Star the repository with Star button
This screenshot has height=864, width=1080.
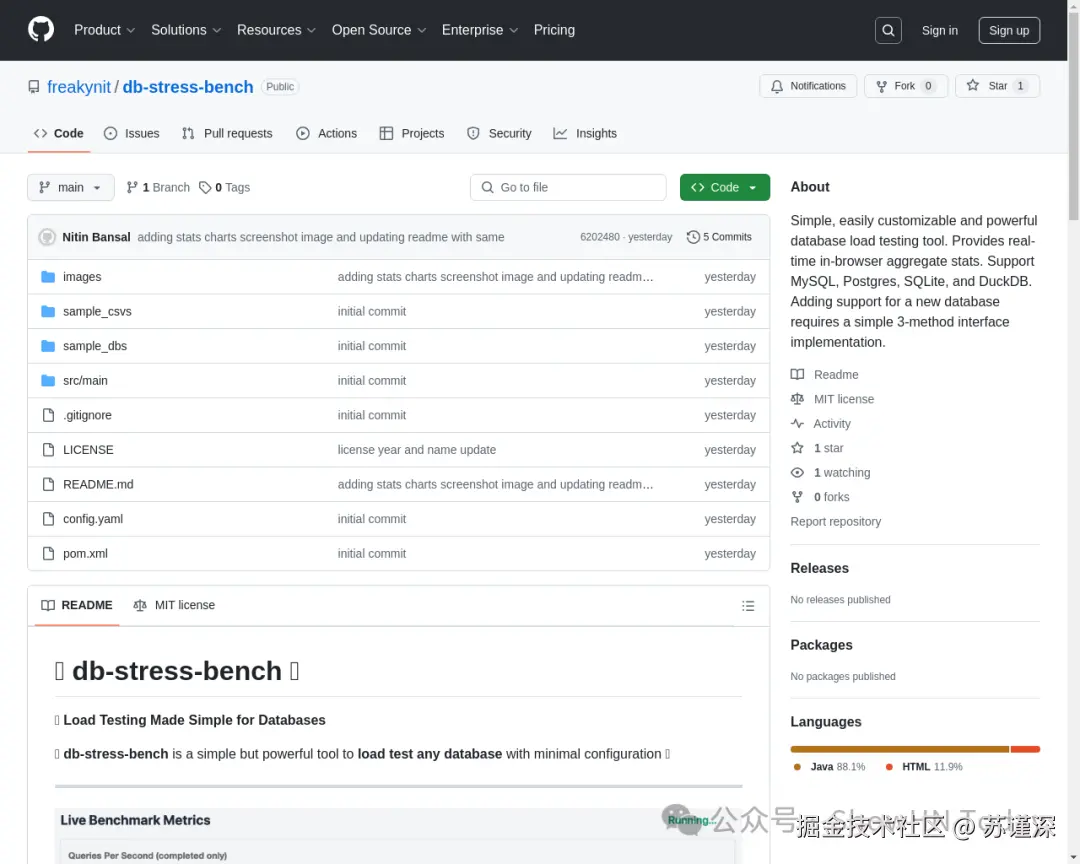coord(997,86)
